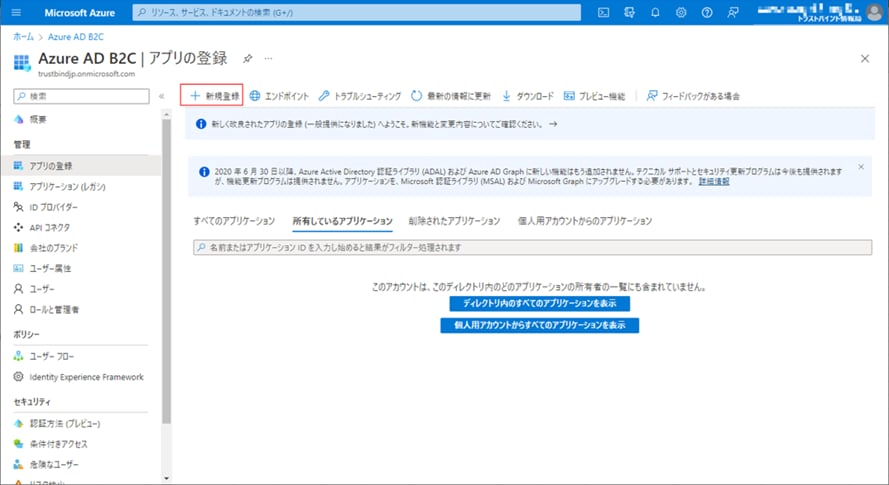Refresh with 最新の情報に更新
889x485 pixels.
[x=451, y=96]
